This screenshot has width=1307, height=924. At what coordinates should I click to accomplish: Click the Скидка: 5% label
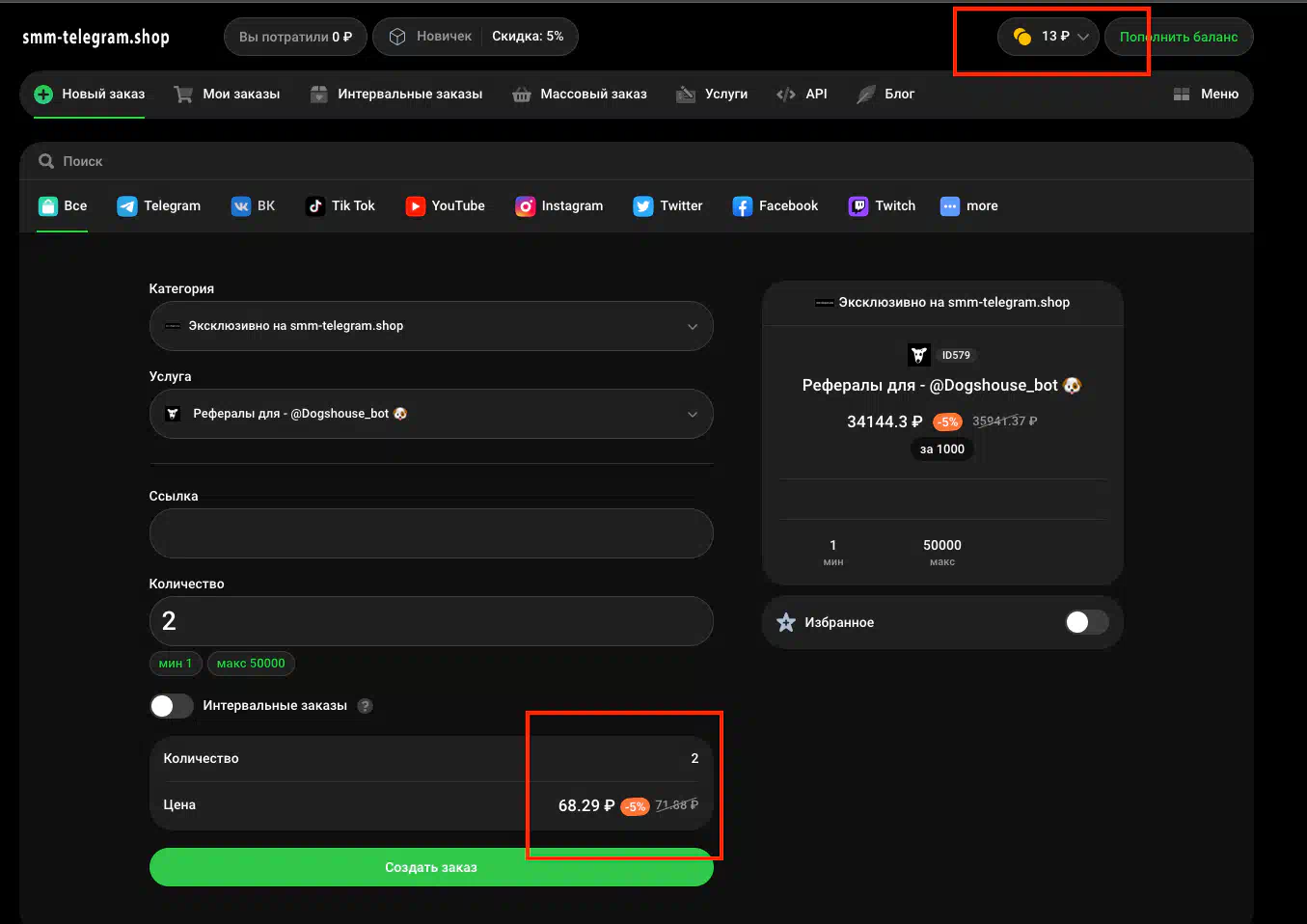(528, 37)
